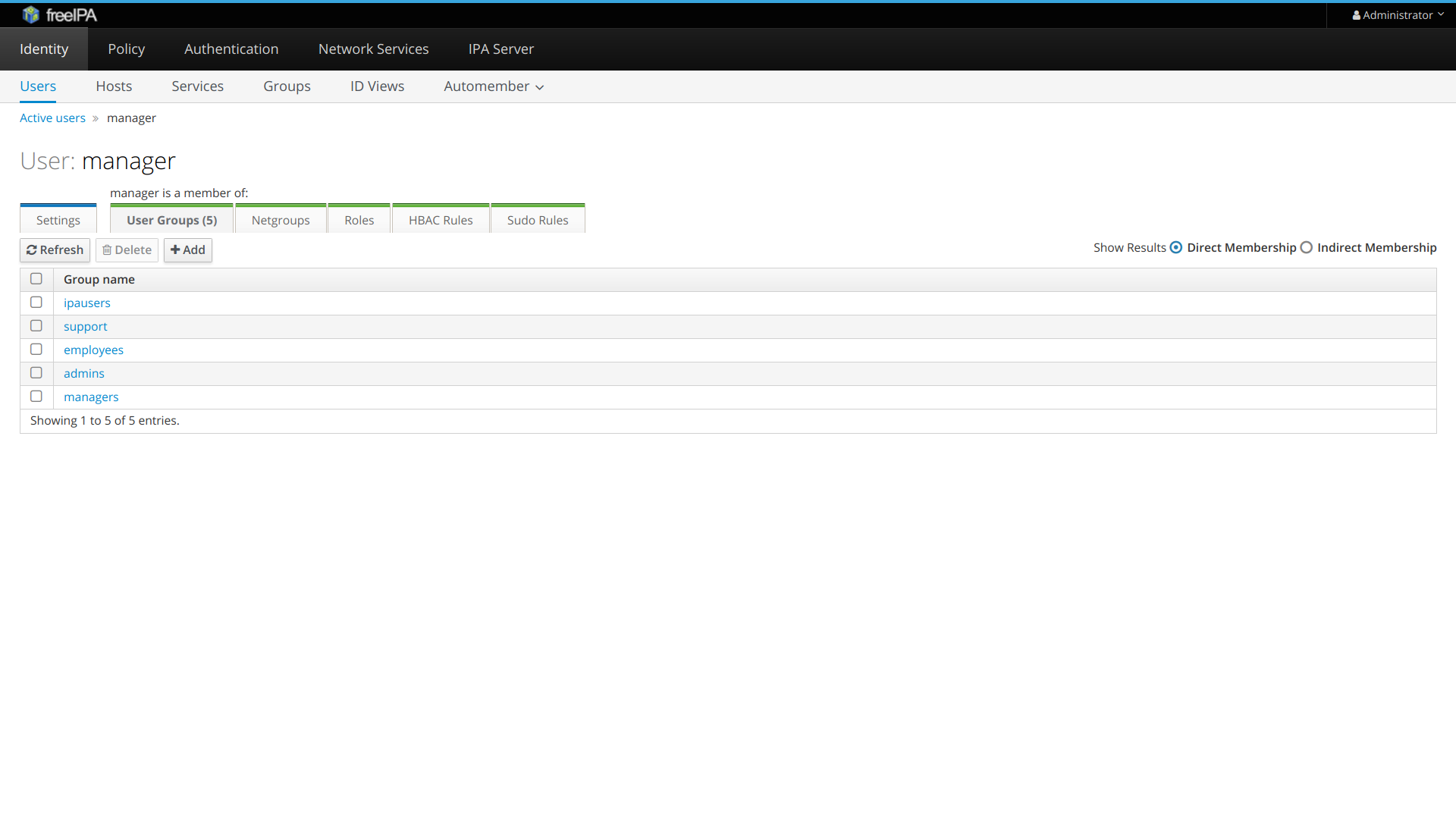1456x819 pixels.
Task: Click the Active users breadcrumb link
Action: pyautogui.click(x=52, y=118)
